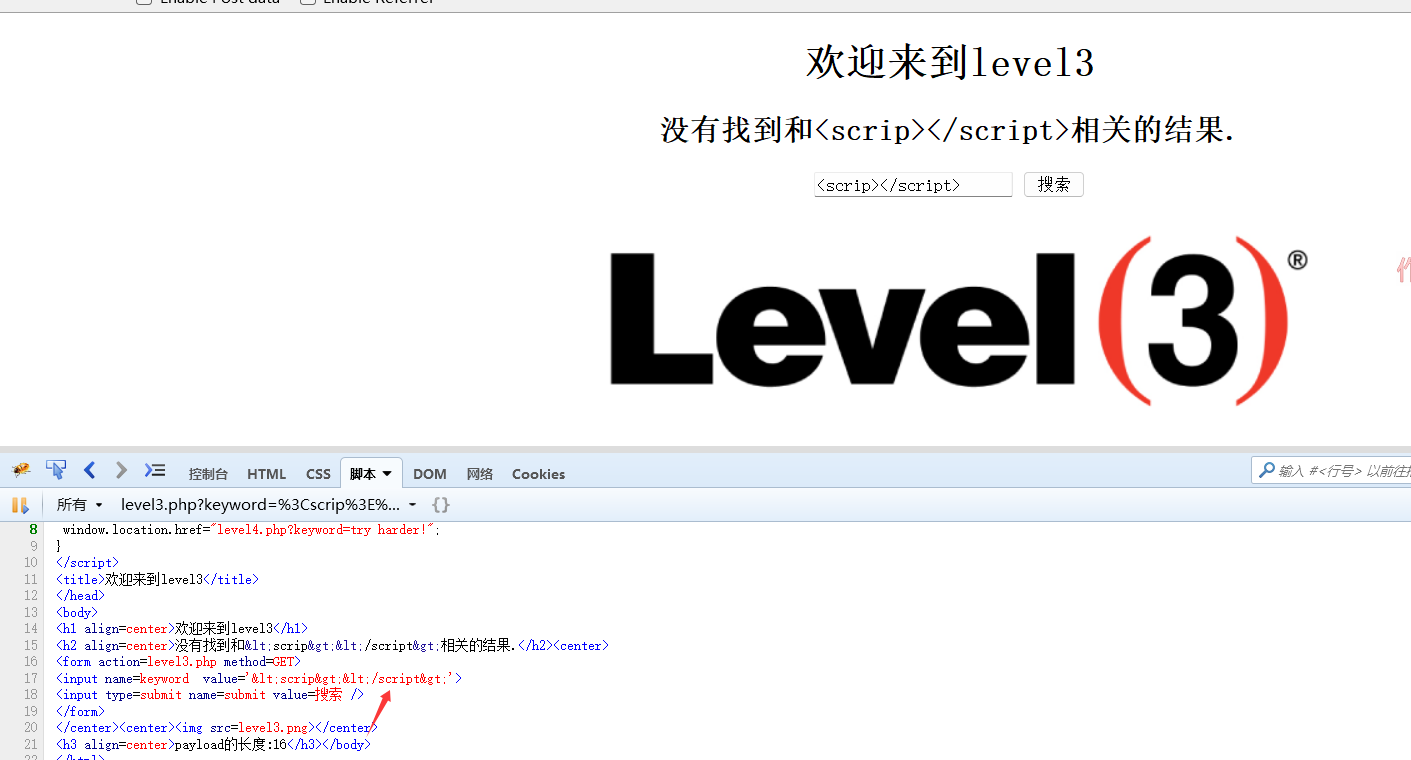The height and width of the screenshot is (760, 1411).
Task: Click the window.location.href code line
Action: point(251,530)
